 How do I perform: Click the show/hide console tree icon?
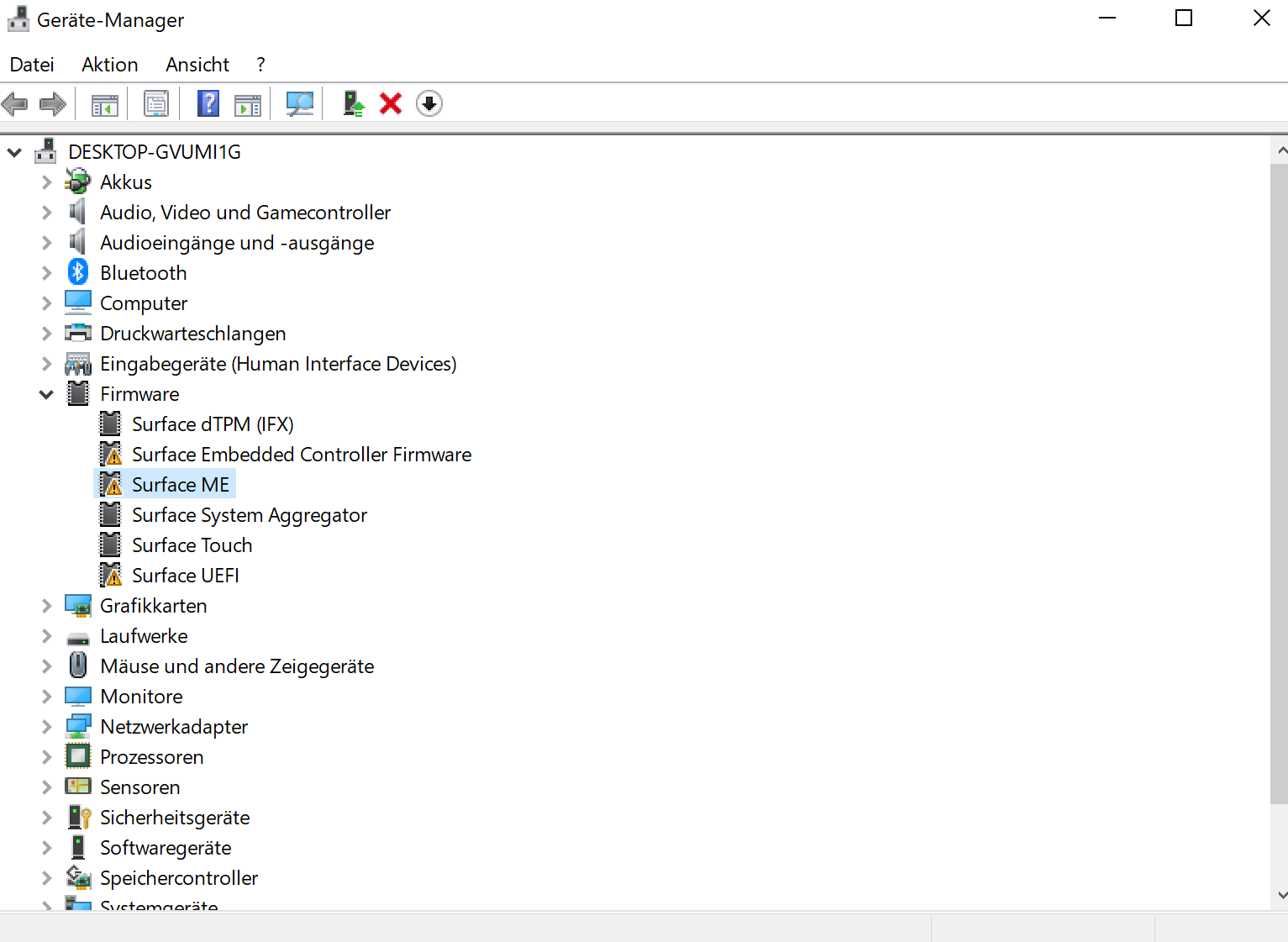coord(105,104)
